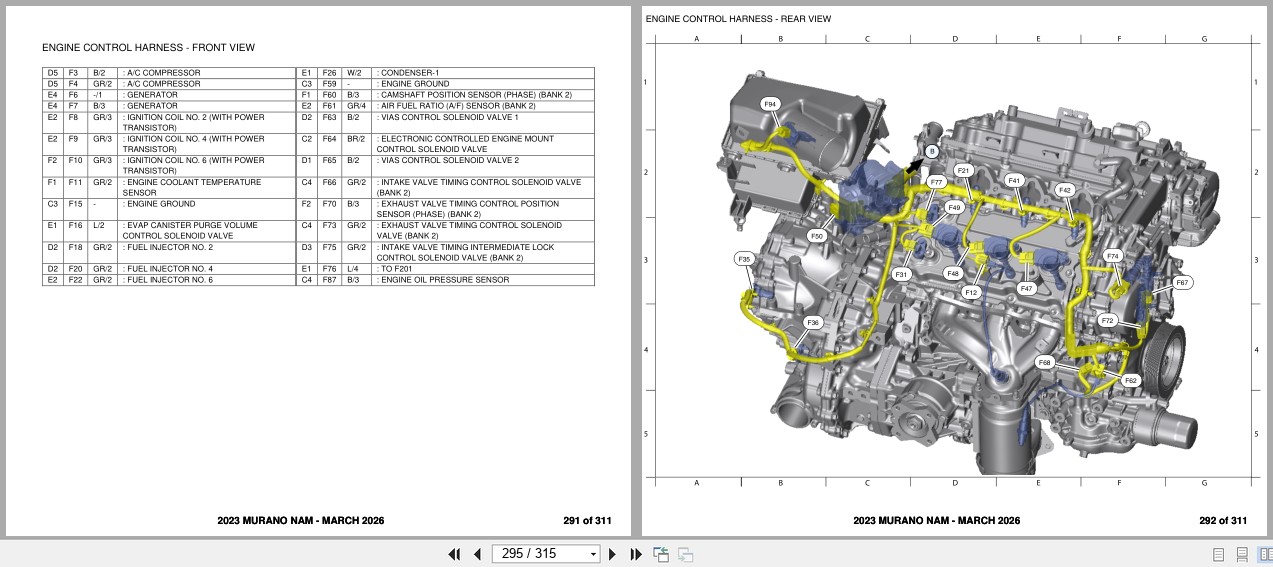
Task: Click the 'TO F201' table entry
Action: pos(395,269)
